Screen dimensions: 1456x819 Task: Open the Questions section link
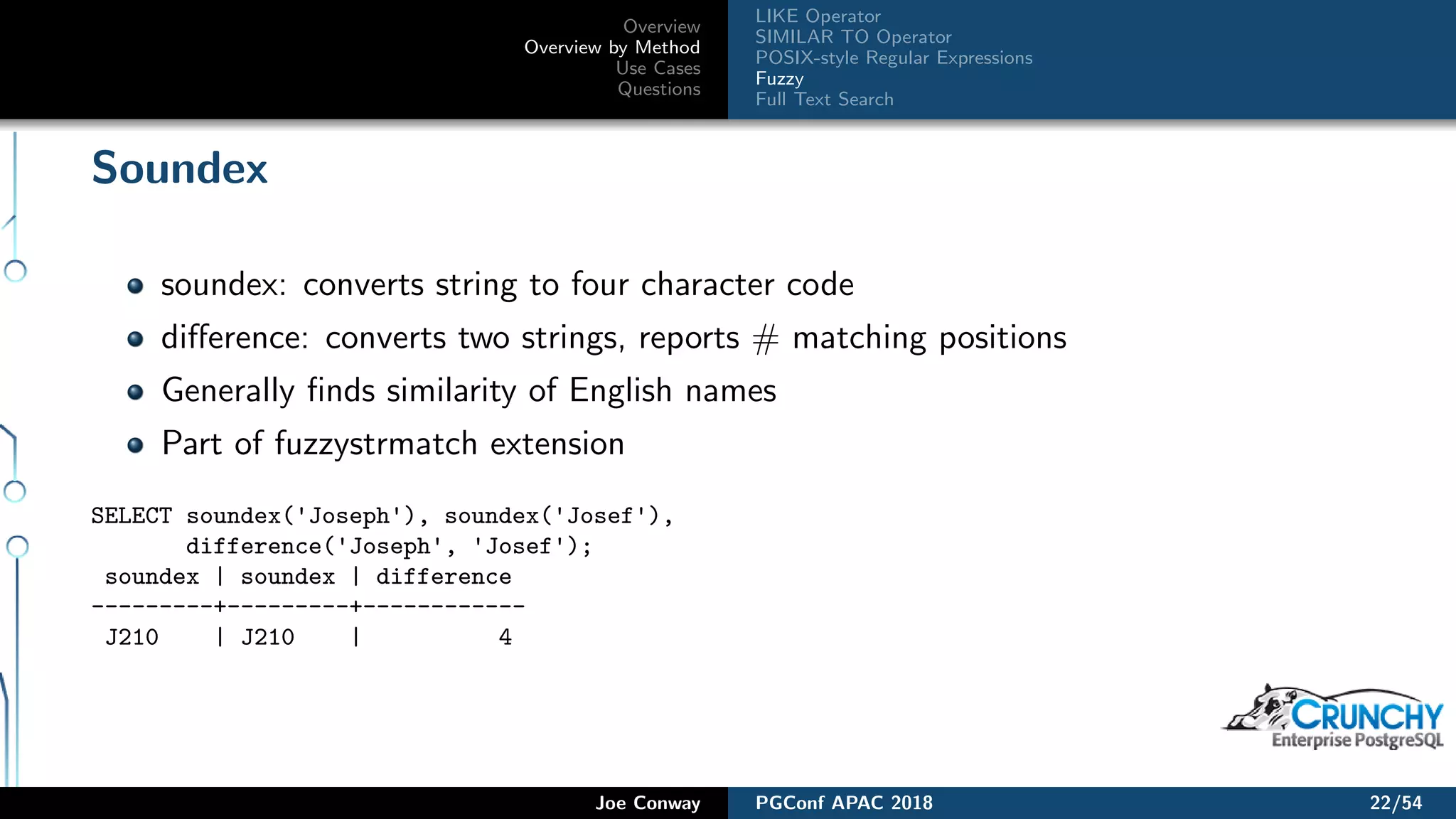659,89
